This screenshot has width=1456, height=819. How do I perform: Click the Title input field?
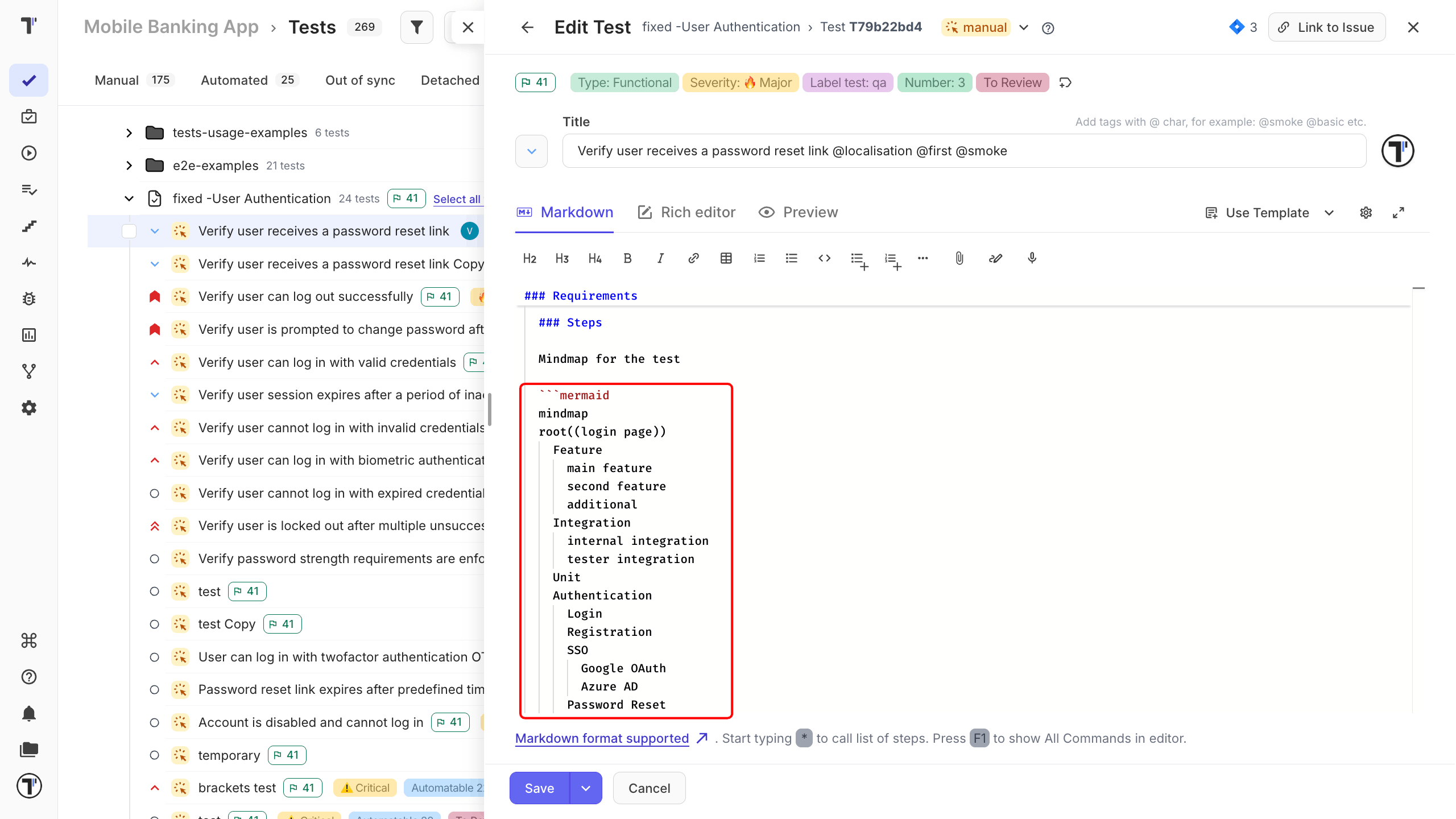click(x=965, y=151)
